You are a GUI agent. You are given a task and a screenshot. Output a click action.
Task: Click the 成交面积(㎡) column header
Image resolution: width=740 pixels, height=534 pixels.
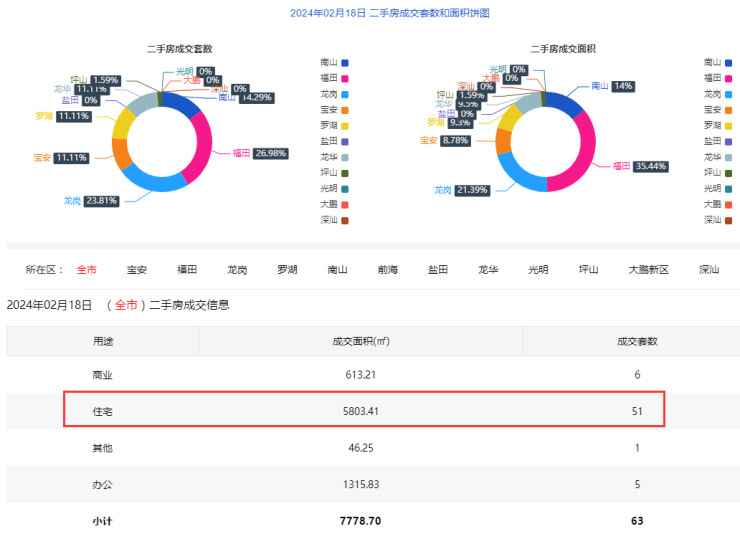point(361,341)
